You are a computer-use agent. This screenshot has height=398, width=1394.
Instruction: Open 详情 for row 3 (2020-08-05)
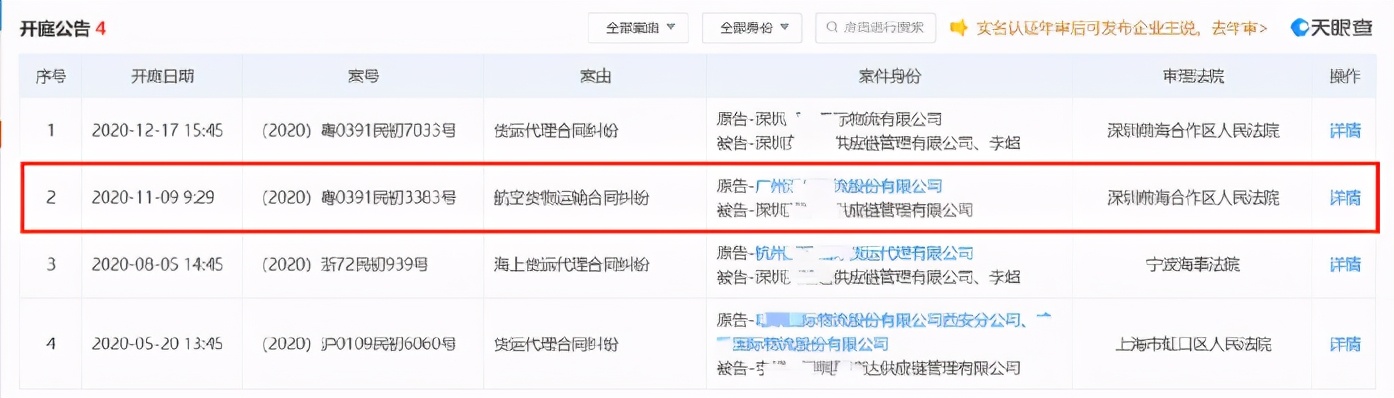pos(1344,265)
